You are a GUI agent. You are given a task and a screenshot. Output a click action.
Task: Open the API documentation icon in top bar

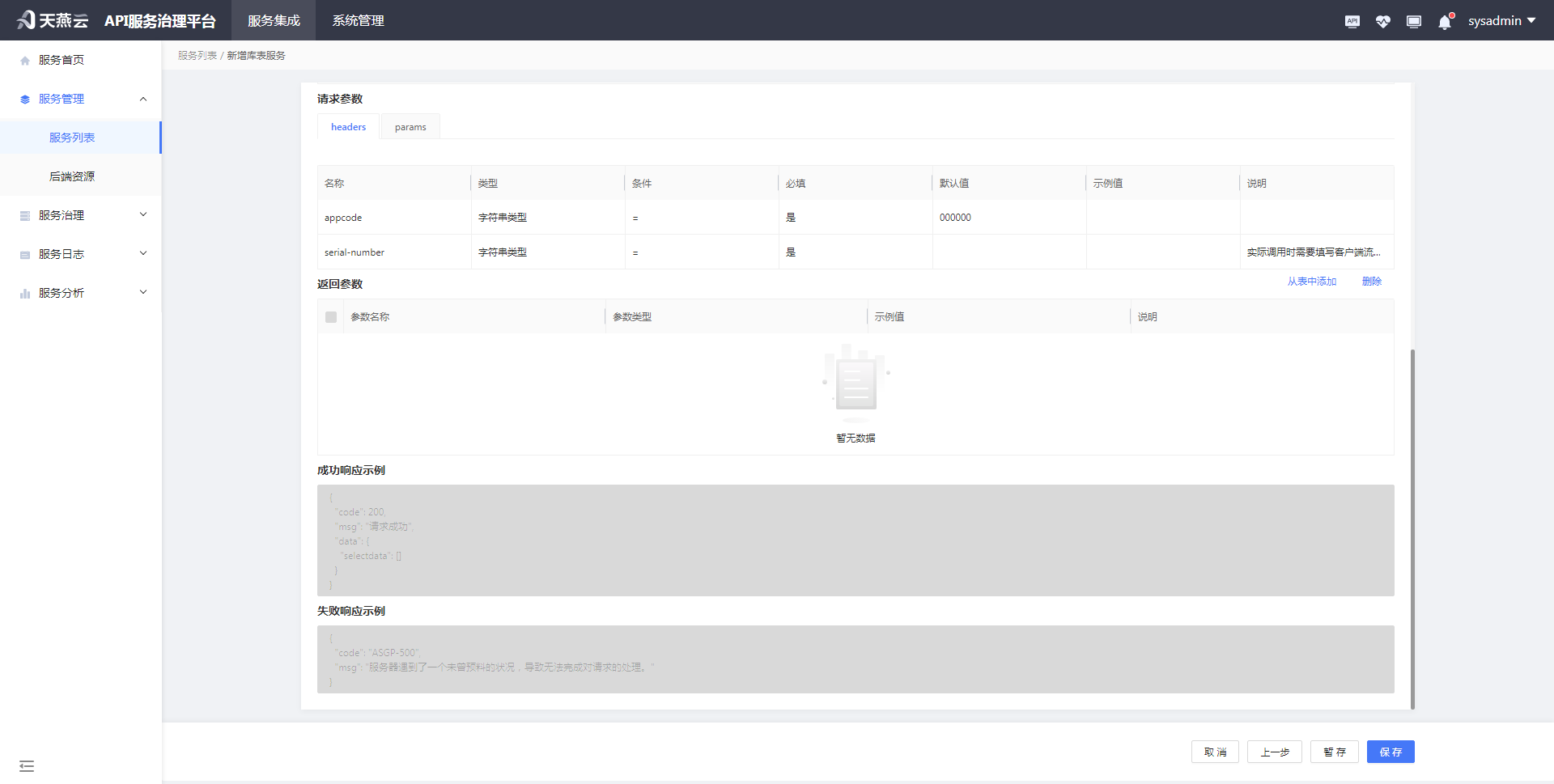coord(1352,21)
